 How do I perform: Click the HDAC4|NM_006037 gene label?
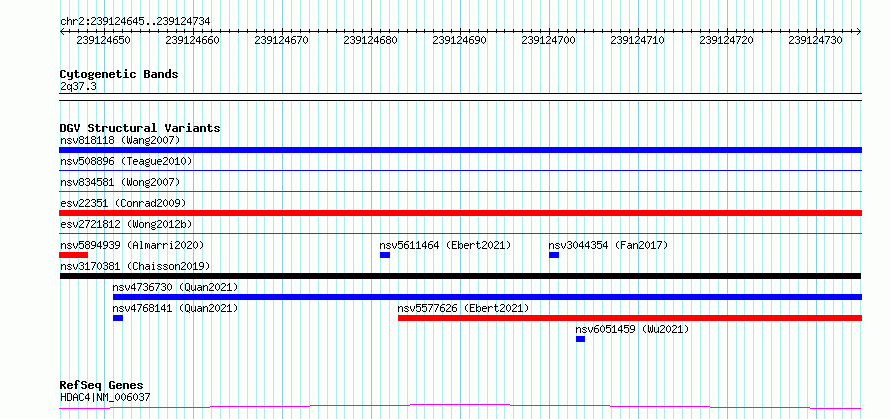(x=105, y=397)
